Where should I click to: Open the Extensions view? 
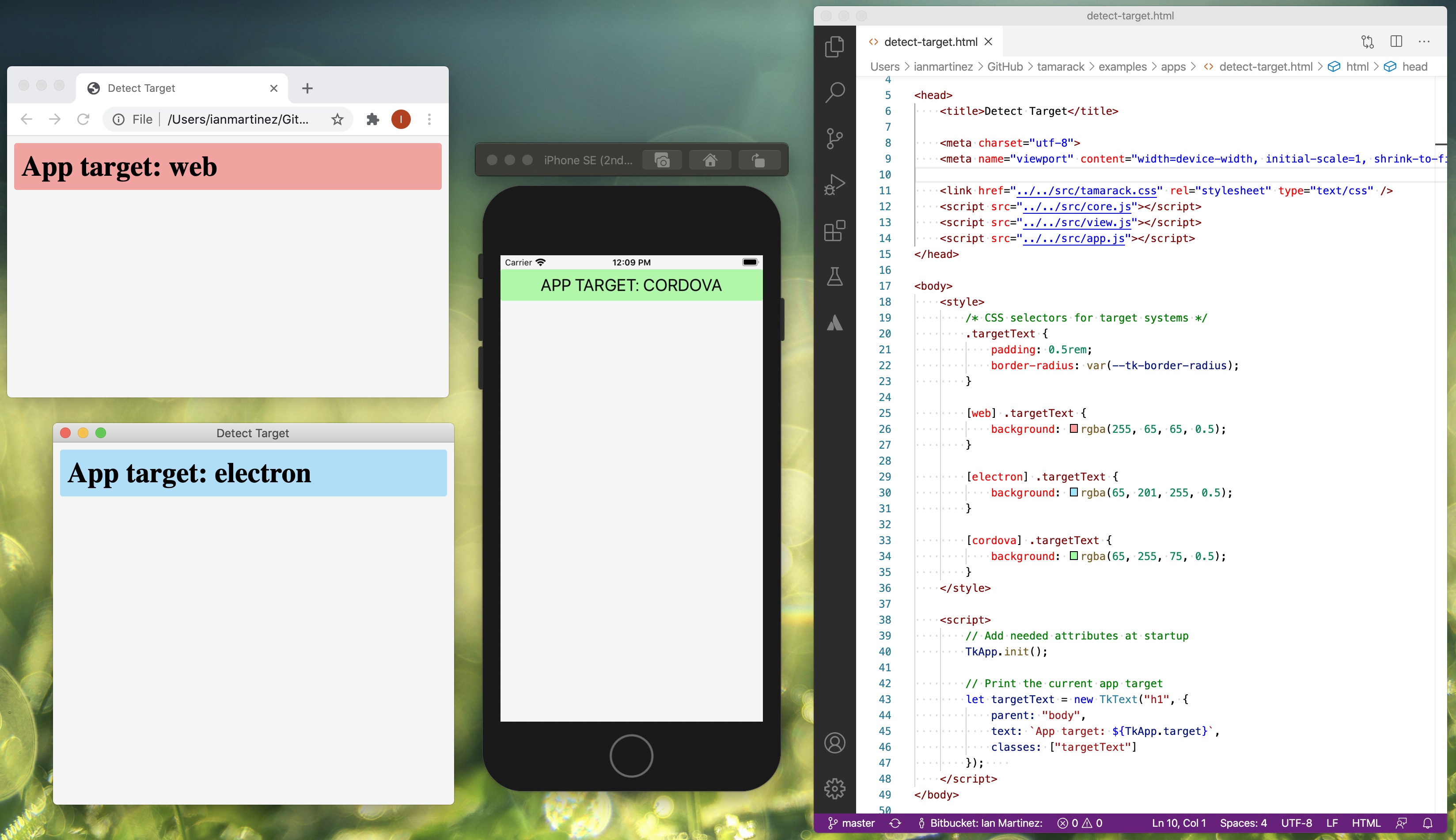[x=834, y=231]
